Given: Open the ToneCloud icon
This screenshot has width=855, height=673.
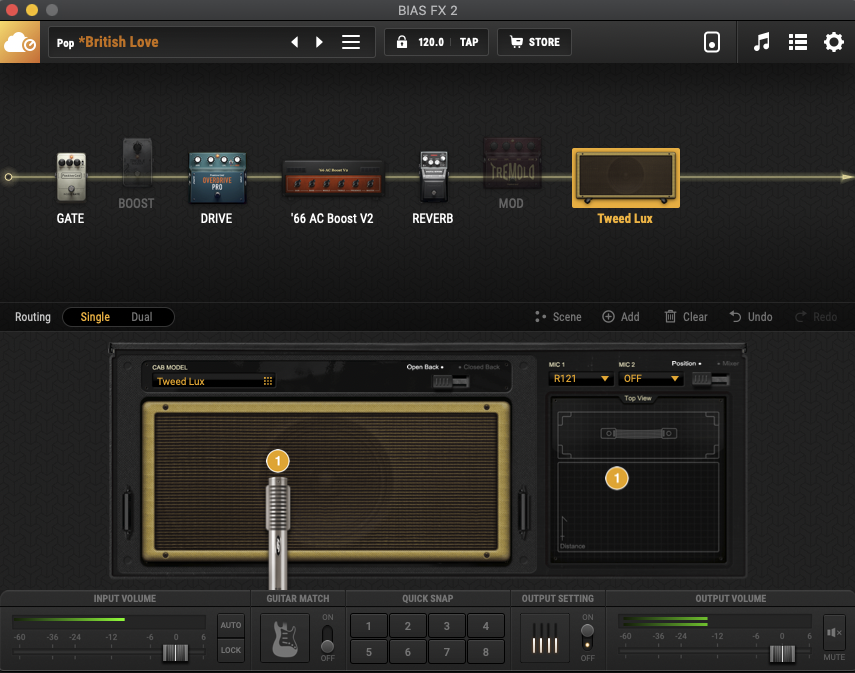Looking at the screenshot, I should [x=20, y=43].
